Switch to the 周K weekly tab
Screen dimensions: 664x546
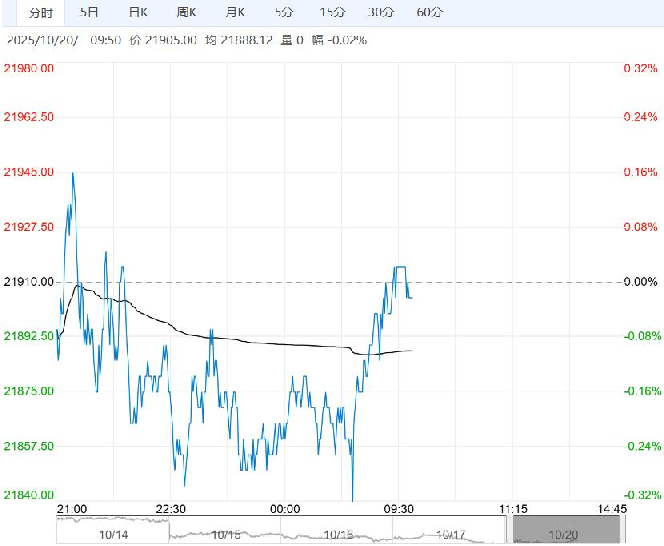click(186, 13)
